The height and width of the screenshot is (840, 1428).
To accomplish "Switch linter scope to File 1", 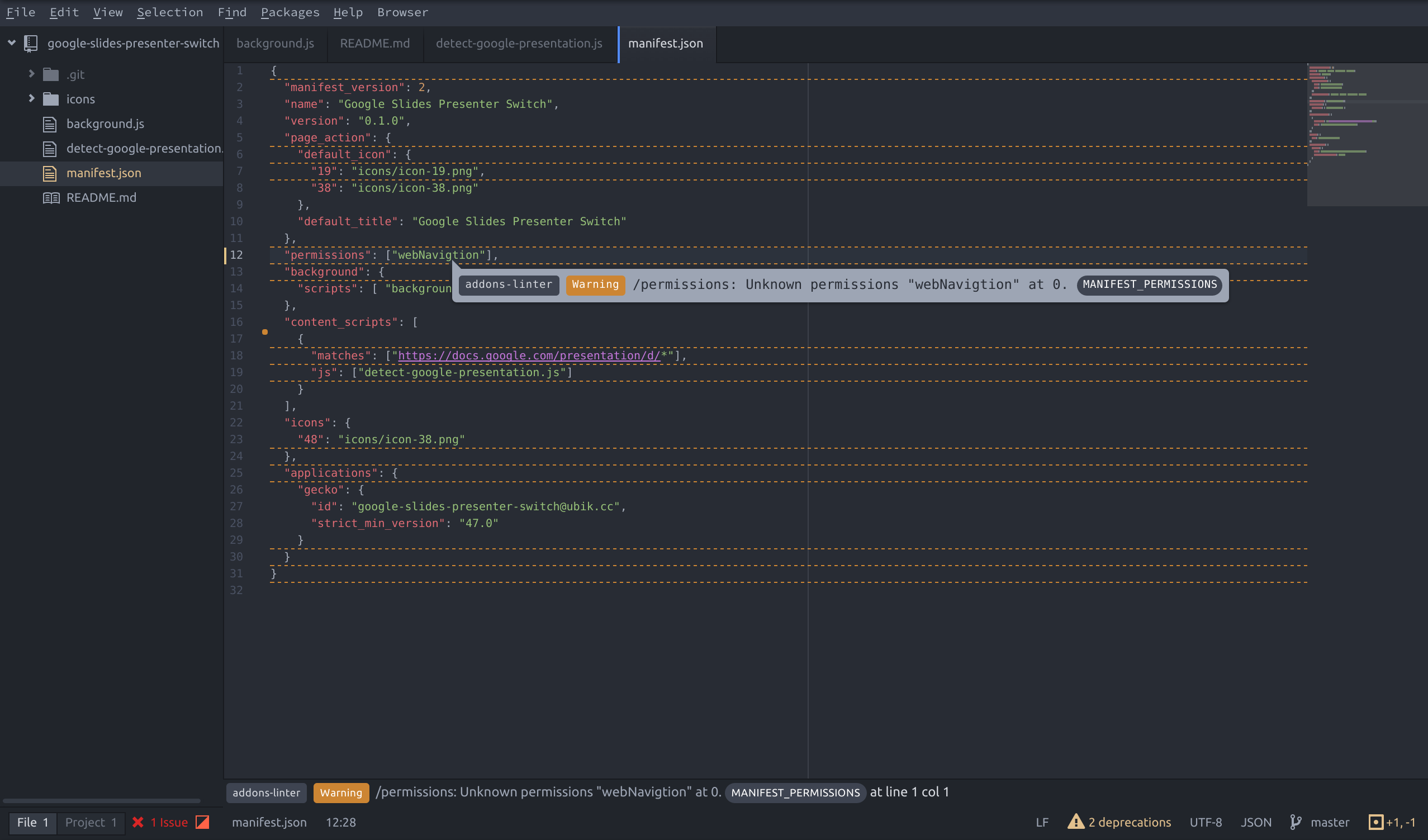I will (x=33, y=823).
